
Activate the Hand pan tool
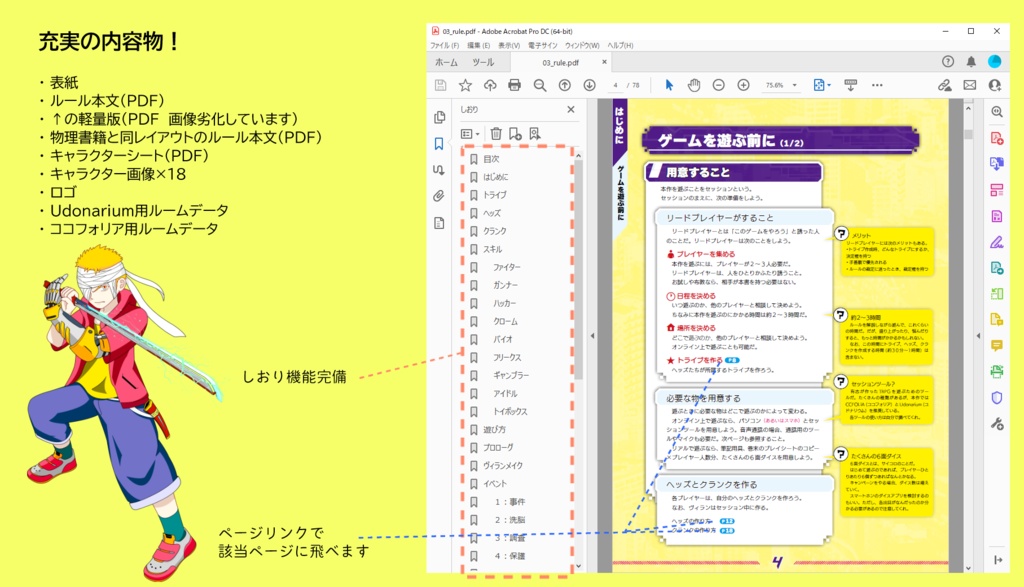[x=694, y=86]
